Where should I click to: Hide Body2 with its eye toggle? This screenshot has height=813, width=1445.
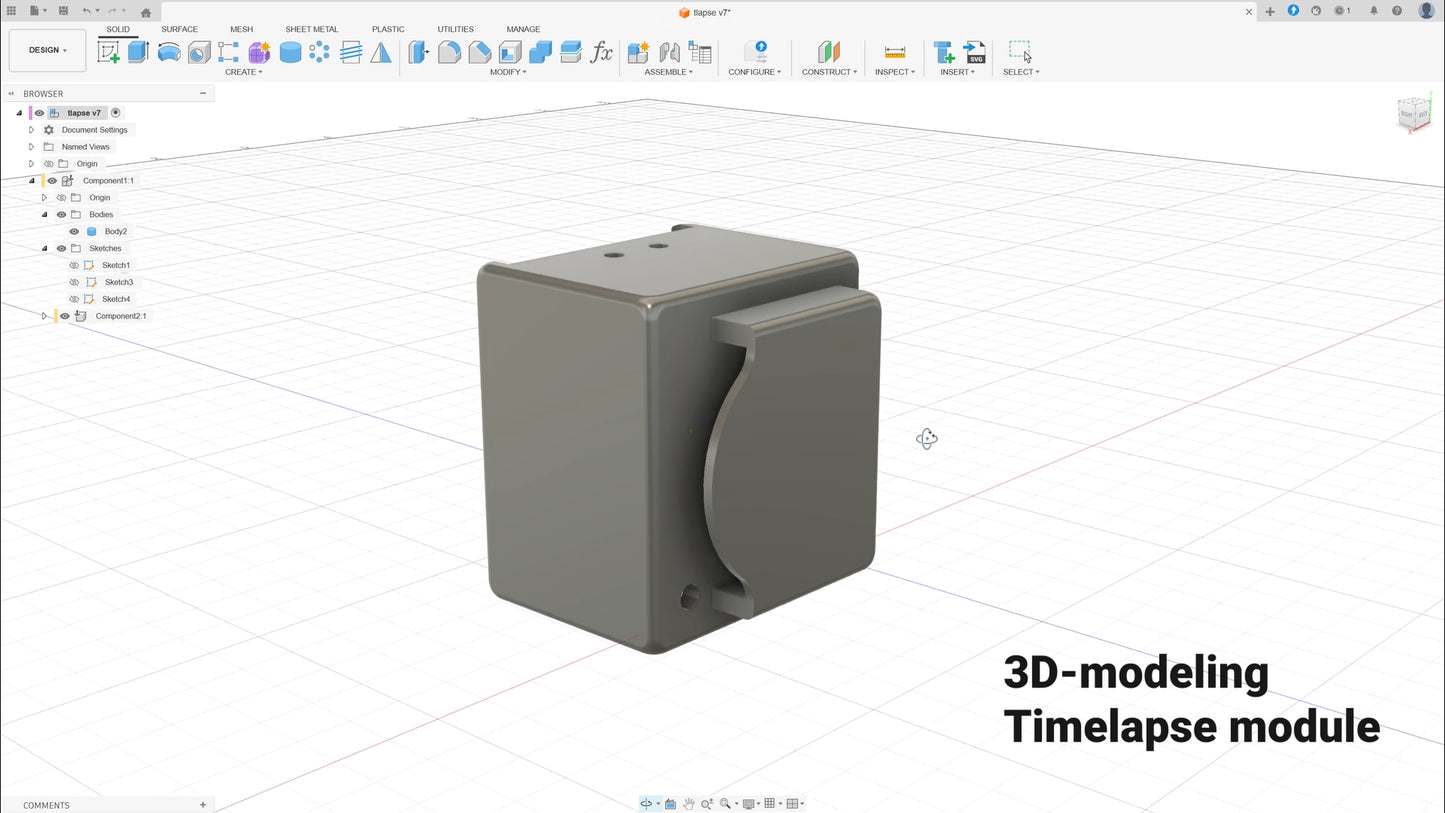tap(74, 231)
